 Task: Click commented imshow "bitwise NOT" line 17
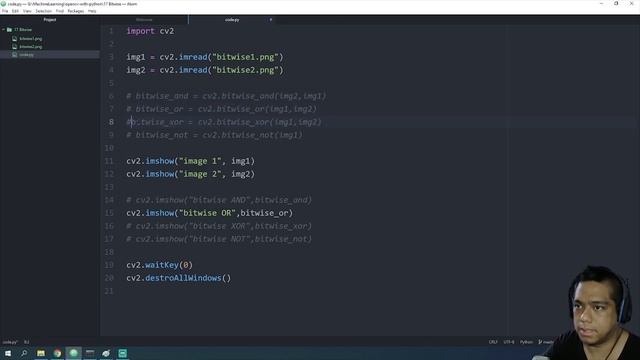[219, 239]
